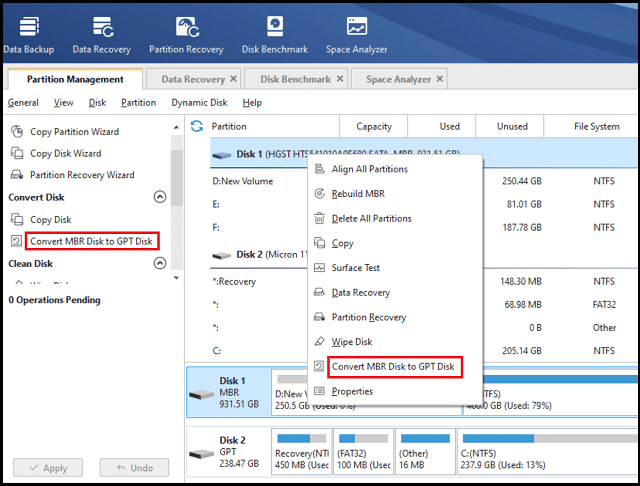Launch Data Recovery from the top ribbon
Image resolution: width=640 pixels, height=486 pixels.
102,35
